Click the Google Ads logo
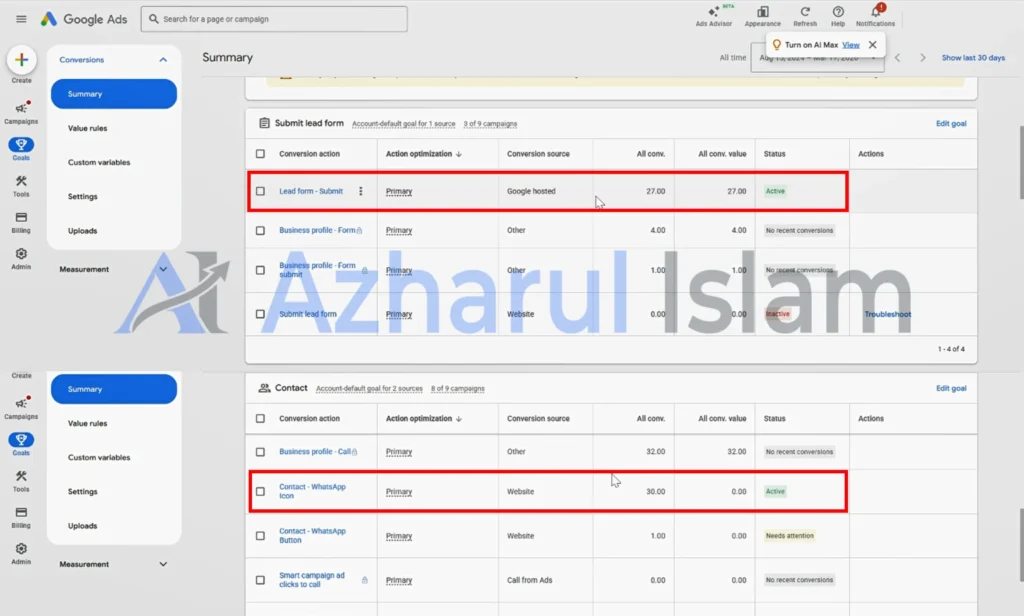Viewport: 1024px width, 616px height. (84, 19)
